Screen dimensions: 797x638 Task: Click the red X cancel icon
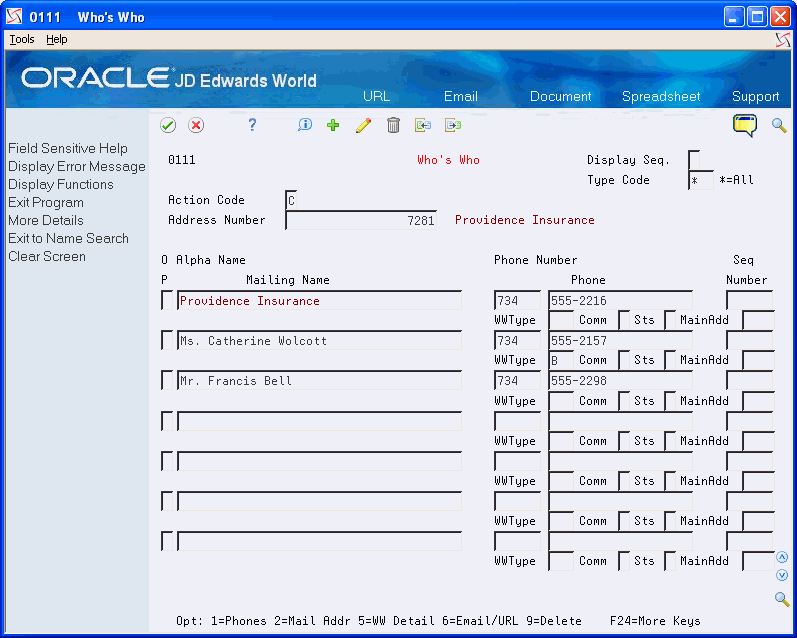coord(196,125)
